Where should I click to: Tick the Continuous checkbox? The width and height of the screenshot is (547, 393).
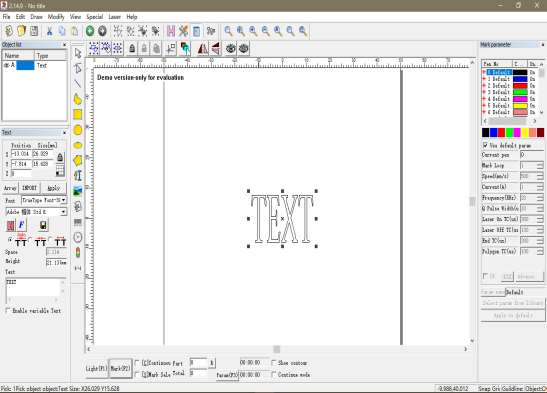pyautogui.click(x=137, y=363)
